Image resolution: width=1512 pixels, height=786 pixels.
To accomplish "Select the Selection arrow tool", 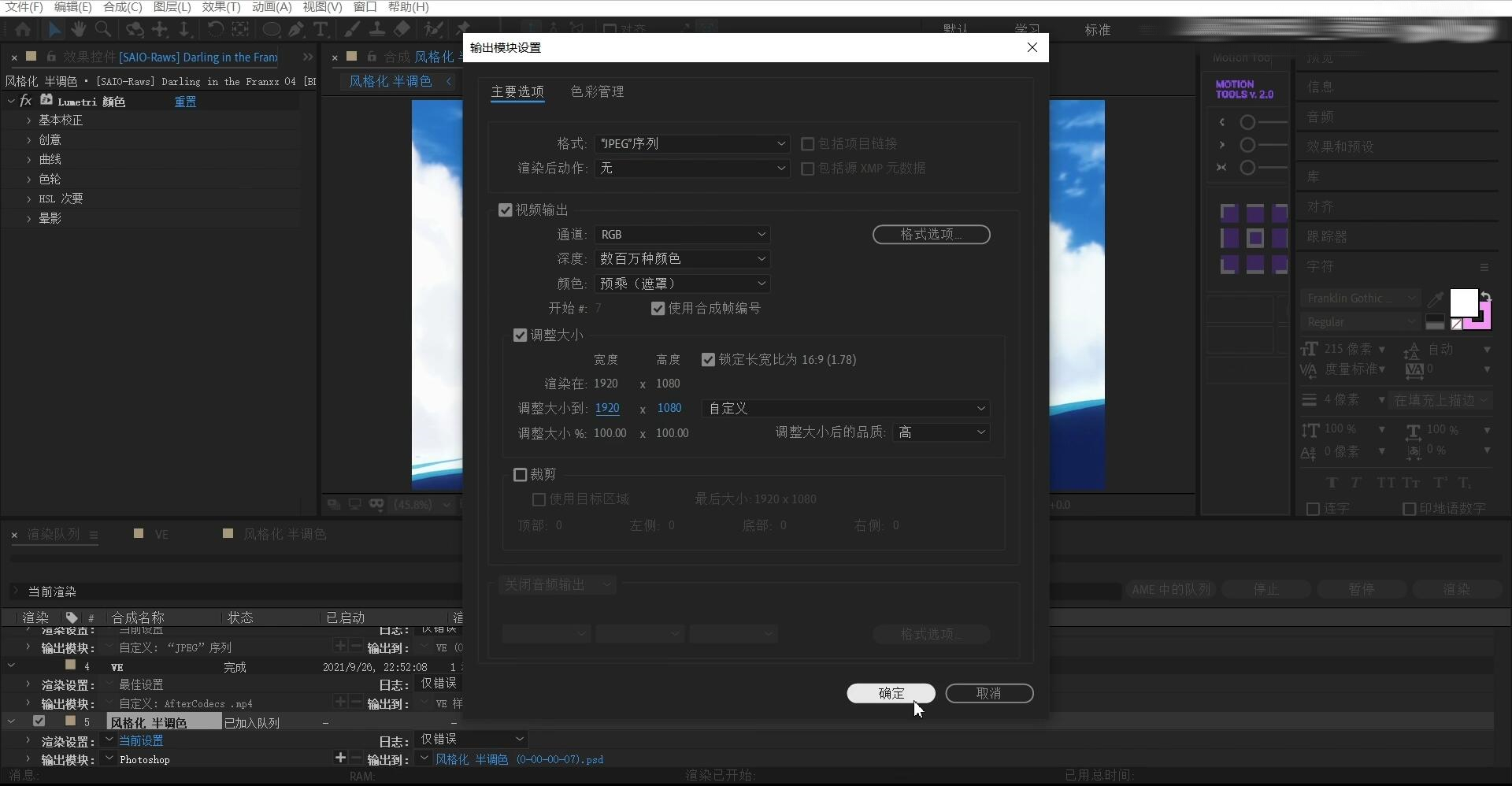I will point(54,30).
